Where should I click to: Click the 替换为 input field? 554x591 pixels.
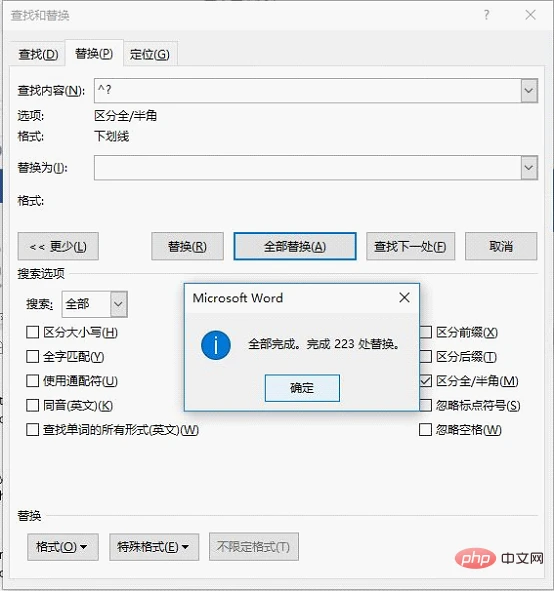[x=308, y=168]
